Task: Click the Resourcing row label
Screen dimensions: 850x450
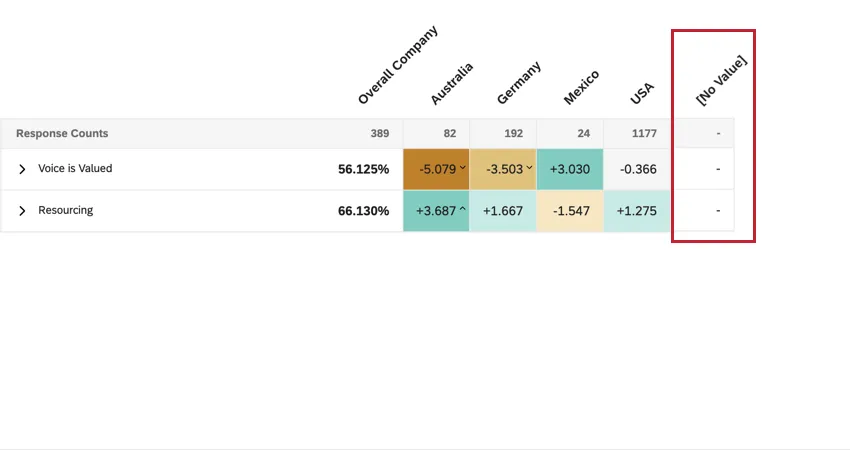Action: click(66, 211)
